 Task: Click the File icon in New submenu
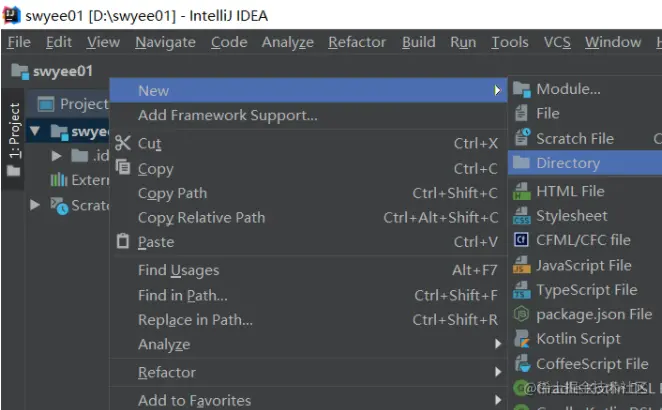521,113
